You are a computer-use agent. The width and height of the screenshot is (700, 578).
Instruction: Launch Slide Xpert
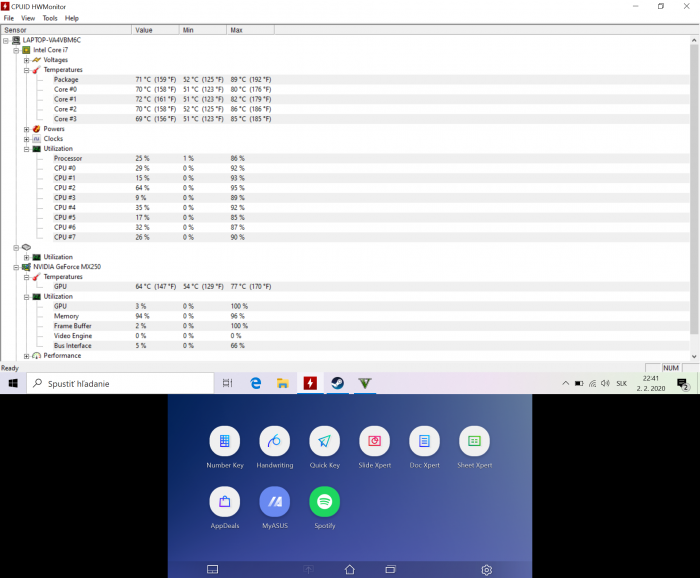(374, 441)
